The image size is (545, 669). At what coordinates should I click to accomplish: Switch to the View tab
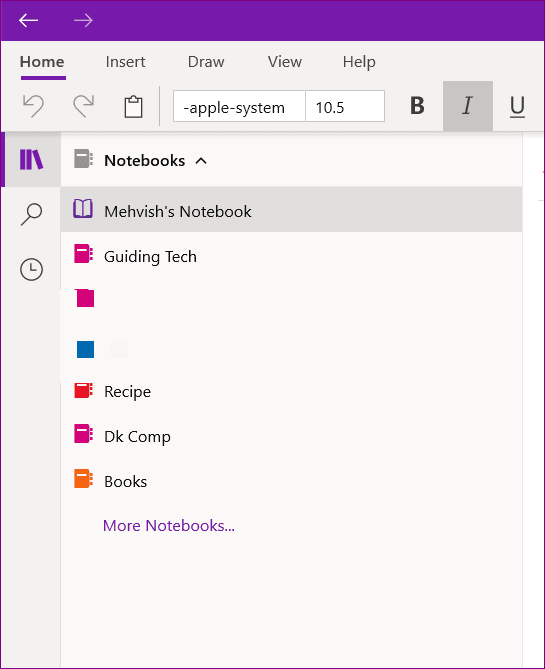click(285, 62)
